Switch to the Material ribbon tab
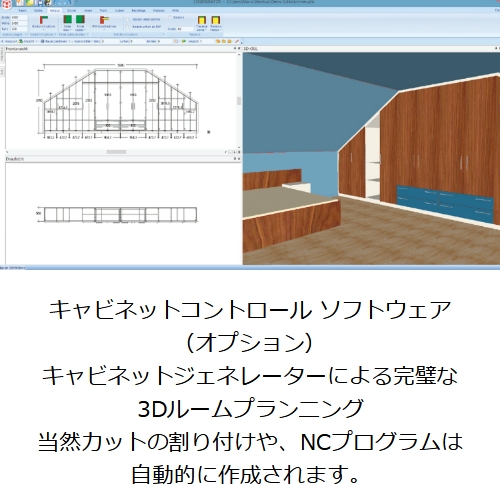 coord(159,11)
